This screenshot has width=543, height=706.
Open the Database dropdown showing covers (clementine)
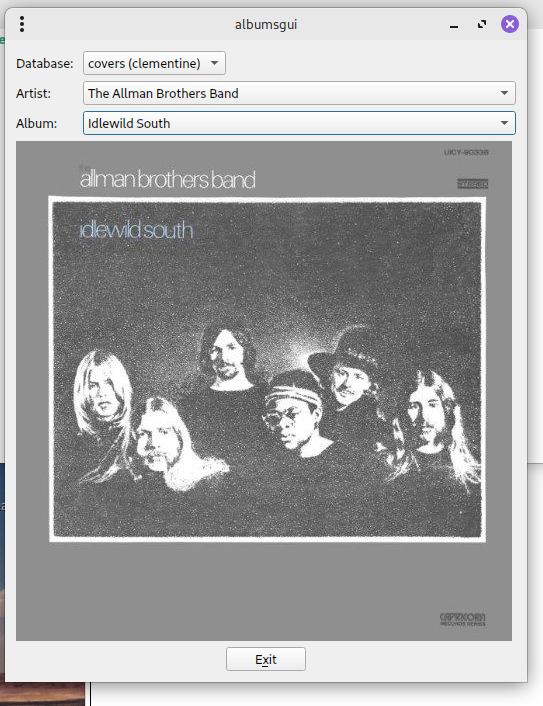click(x=154, y=63)
